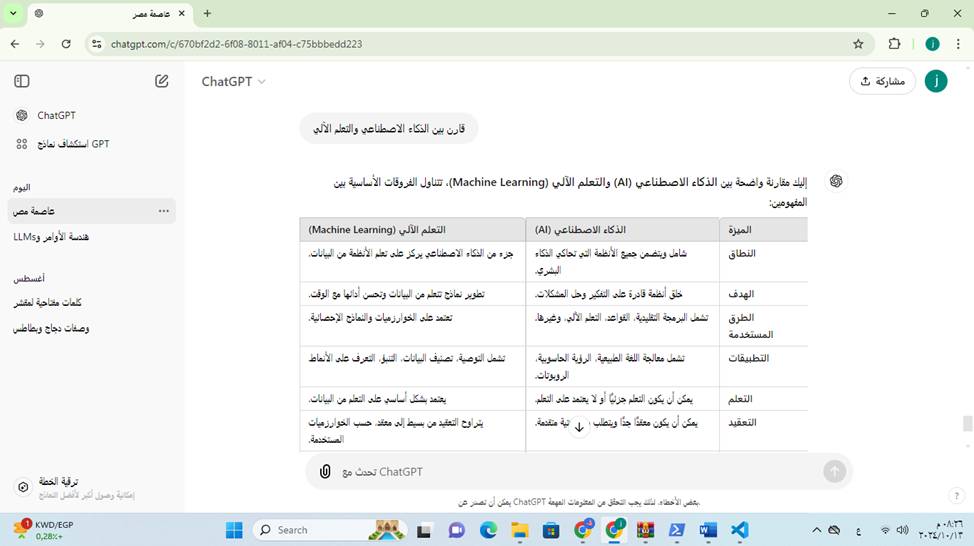Viewport: 974px width, 546px height.
Task: Click the attach file paperclip icon
Action: [325, 471]
